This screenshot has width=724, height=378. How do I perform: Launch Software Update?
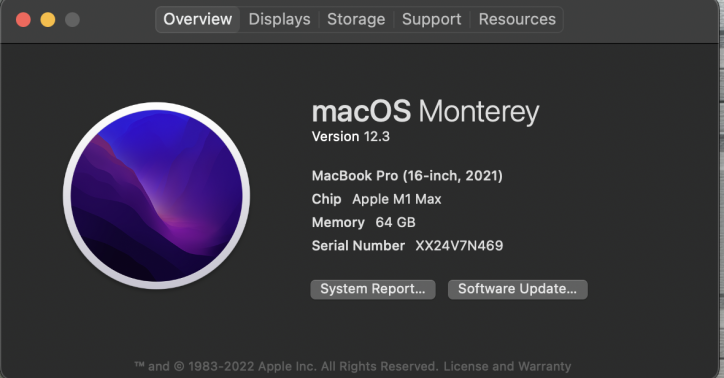pos(517,289)
